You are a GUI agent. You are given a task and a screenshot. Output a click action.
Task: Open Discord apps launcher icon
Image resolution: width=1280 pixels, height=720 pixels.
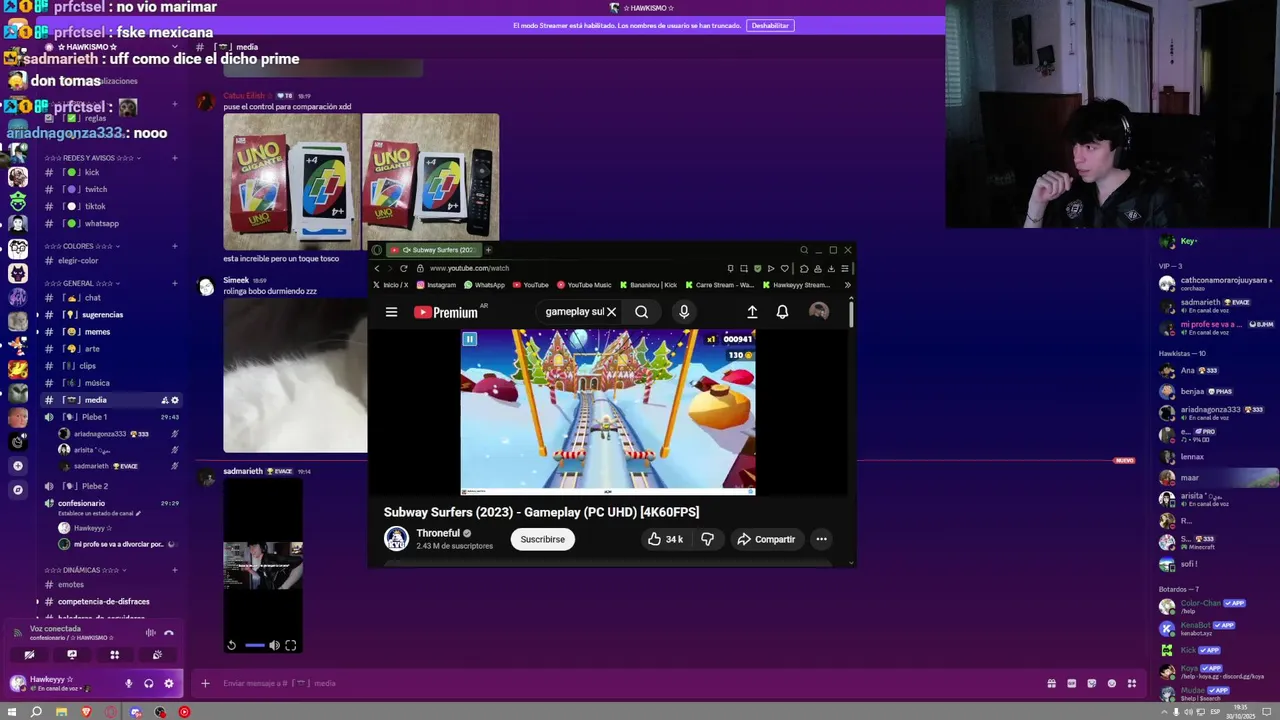(1132, 684)
